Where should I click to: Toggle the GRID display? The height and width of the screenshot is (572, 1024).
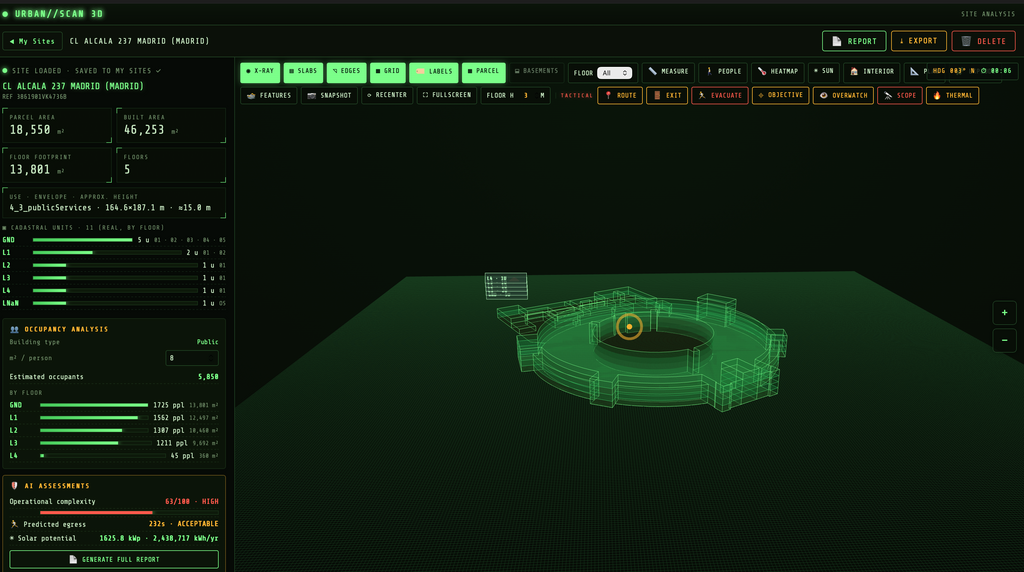pos(388,72)
